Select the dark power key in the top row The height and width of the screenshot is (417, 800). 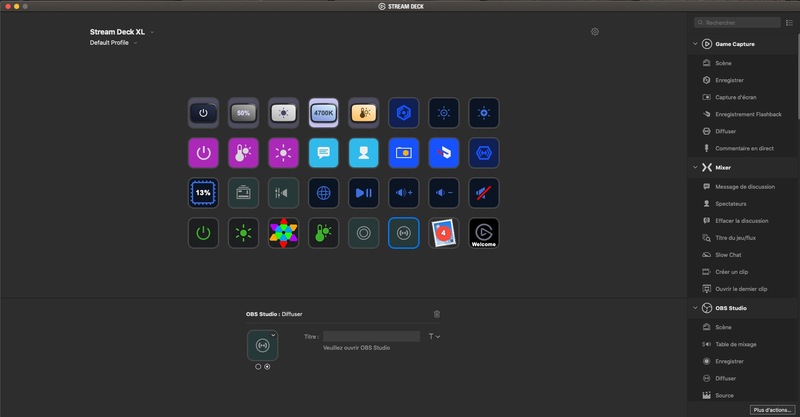click(x=203, y=113)
